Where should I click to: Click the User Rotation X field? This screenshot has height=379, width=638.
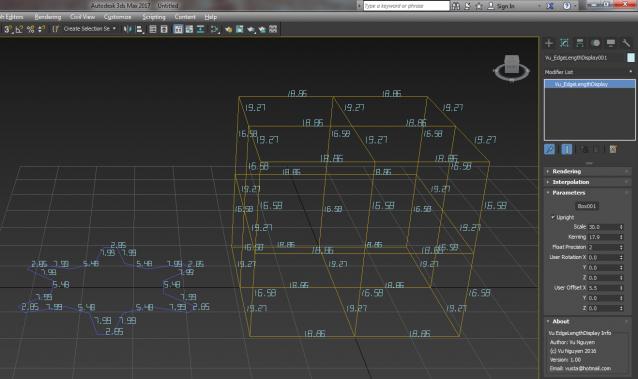(x=603, y=257)
